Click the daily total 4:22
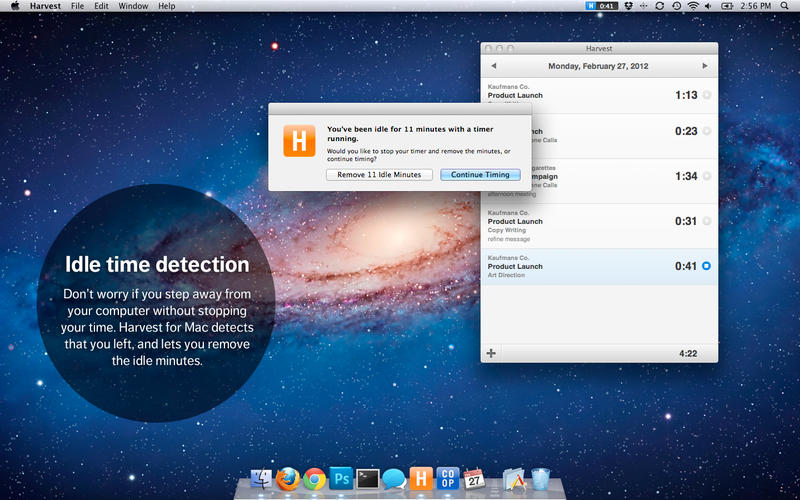The width and height of the screenshot is (800, 500). [688, 353]
